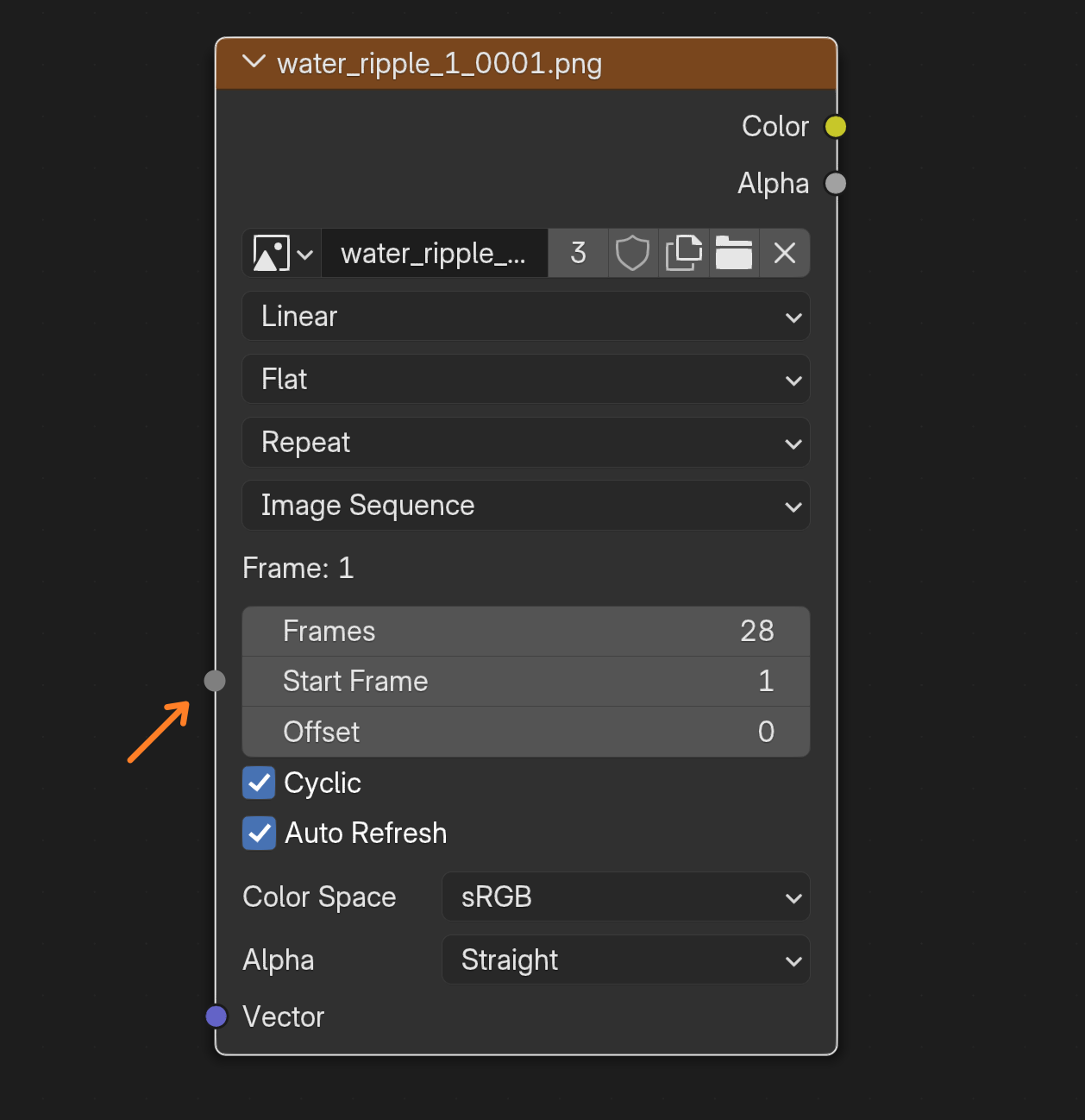Screen dimensions: 1085x1120
Task: Open the Linear interpolation dropdown
Action: 526,317
